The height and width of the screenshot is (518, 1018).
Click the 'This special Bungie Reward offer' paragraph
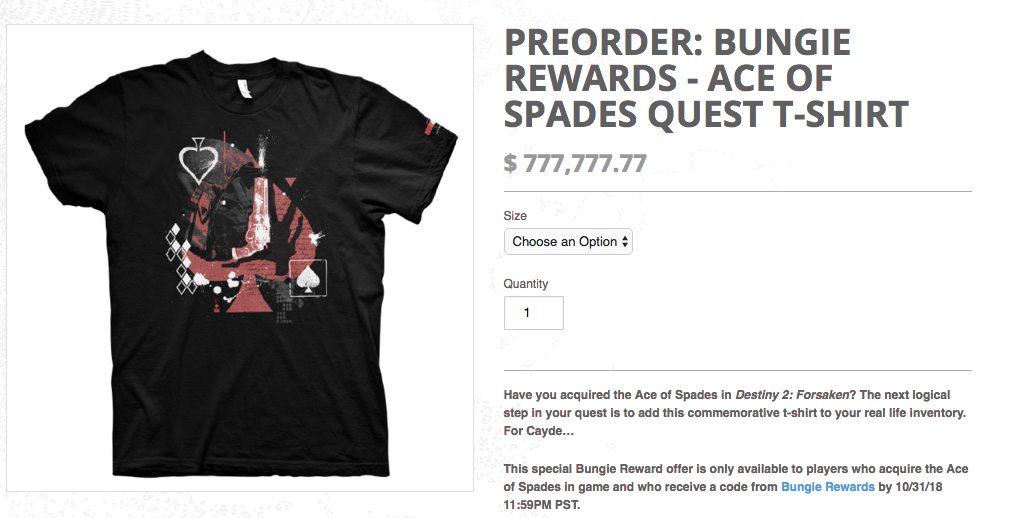pyautogui.click(x=738, y=469)
